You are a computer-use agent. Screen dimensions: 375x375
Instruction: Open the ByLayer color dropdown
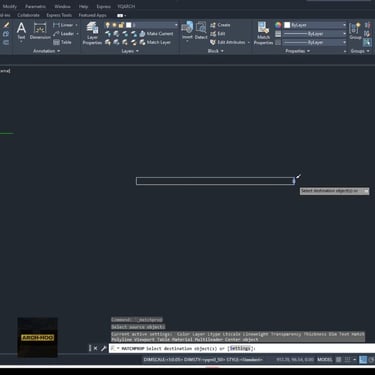pos(315,25)
